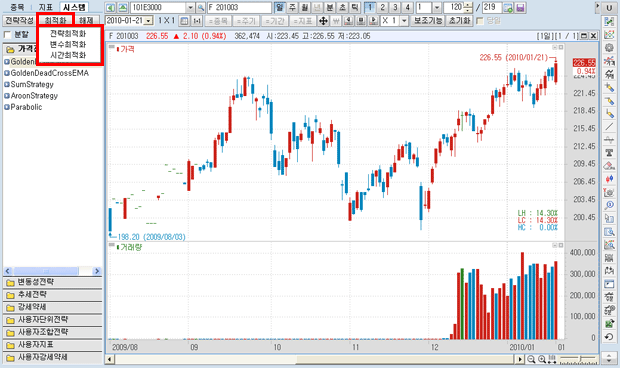Click the =종목 button
The height and width of the screenshot is (368, 620).
(x=219, y=21)
